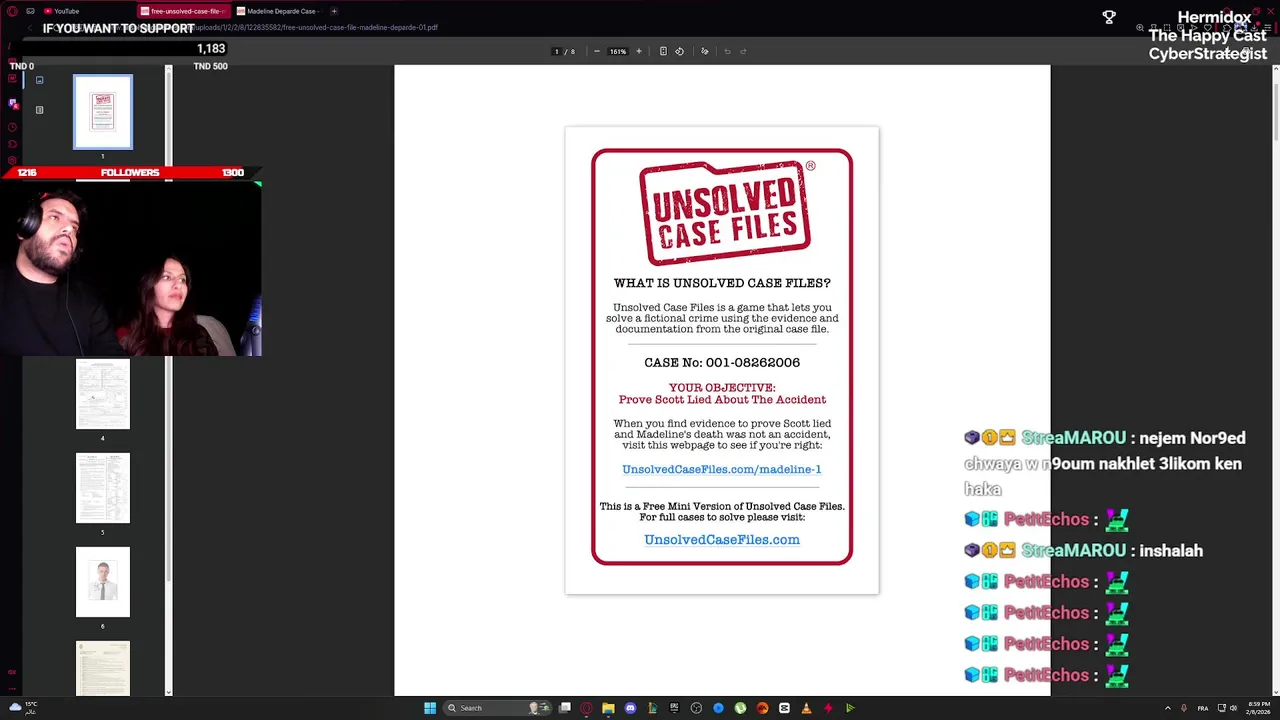Zoom in the PDF with plus button
1280x720 pixels.
coord(639,51)
